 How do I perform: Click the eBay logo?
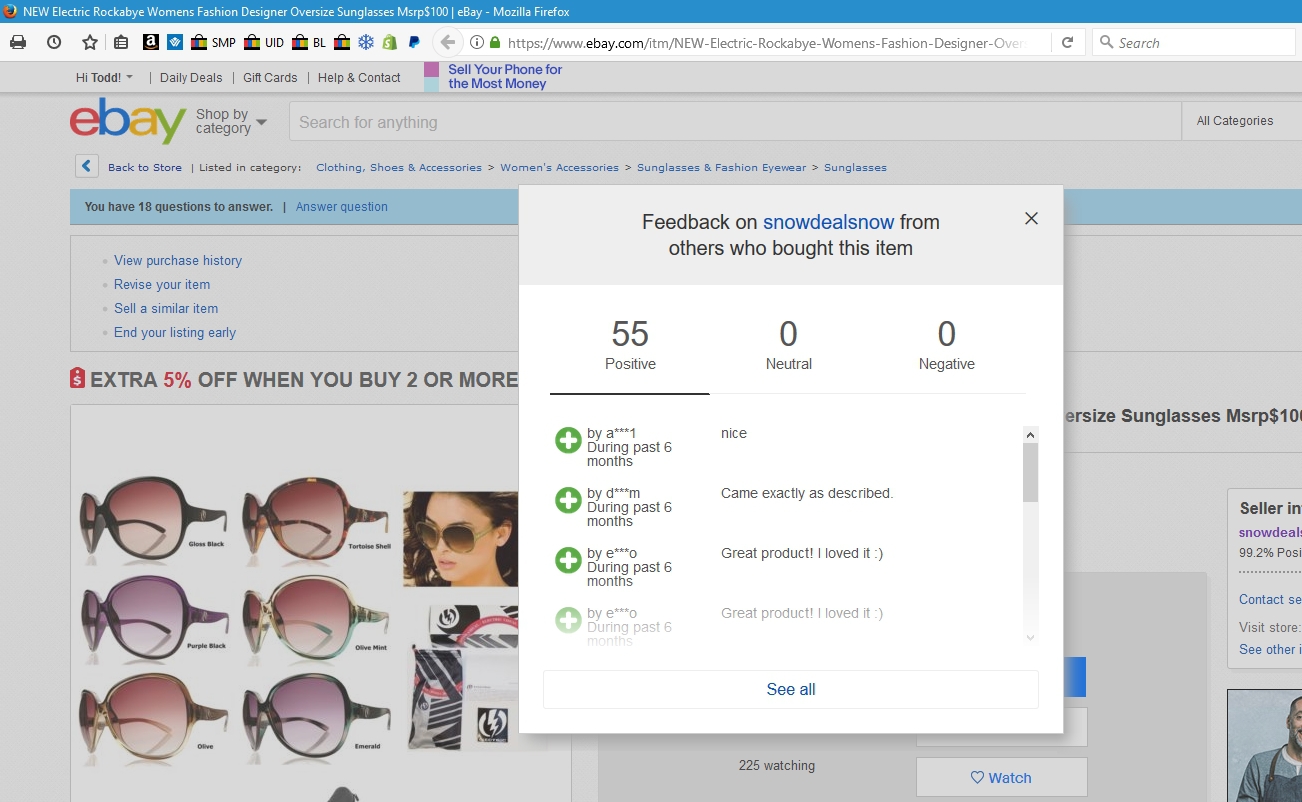(128, 121)
